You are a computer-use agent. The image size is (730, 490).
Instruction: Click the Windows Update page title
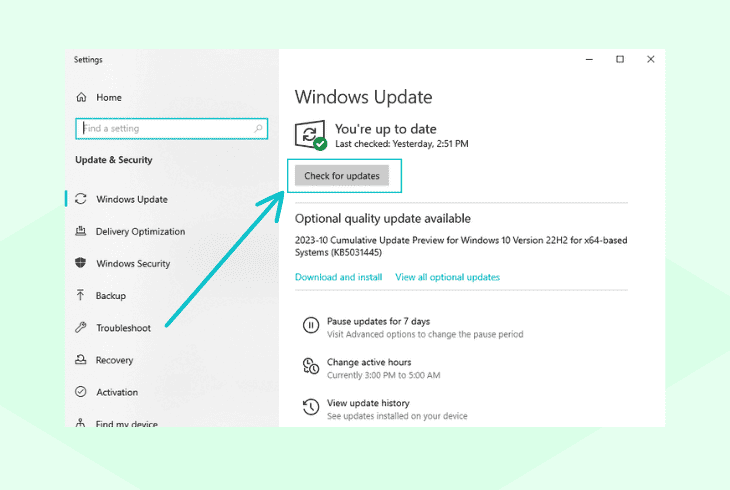tap(364, 97)
